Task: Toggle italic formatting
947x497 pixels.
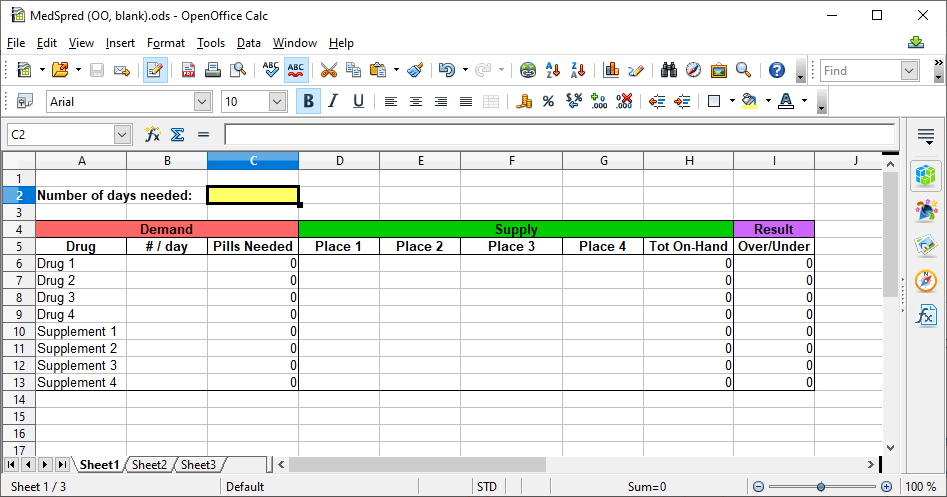Action: 333,101
